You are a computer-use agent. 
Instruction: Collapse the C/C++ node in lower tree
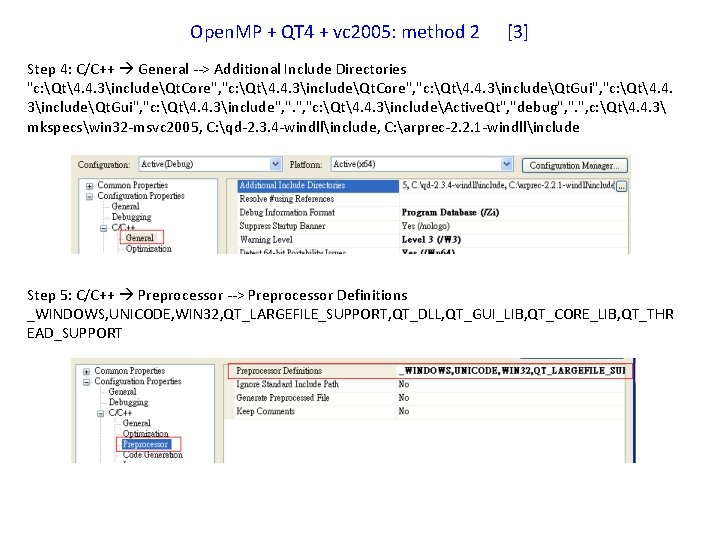click(101, 414)
